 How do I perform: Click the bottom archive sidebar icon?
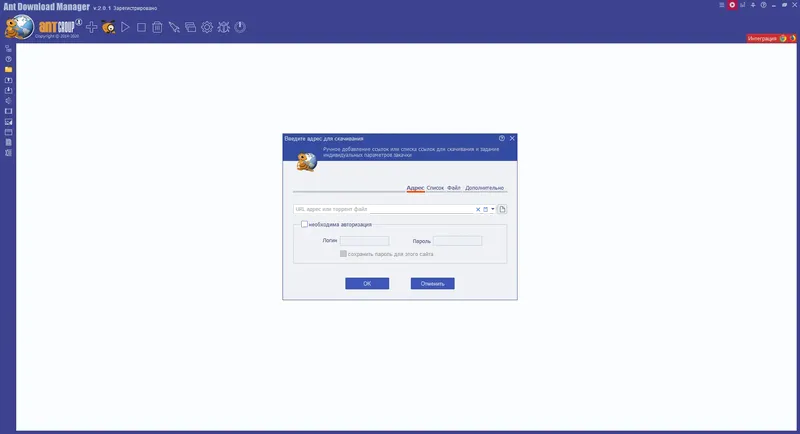tap(8, 153)
